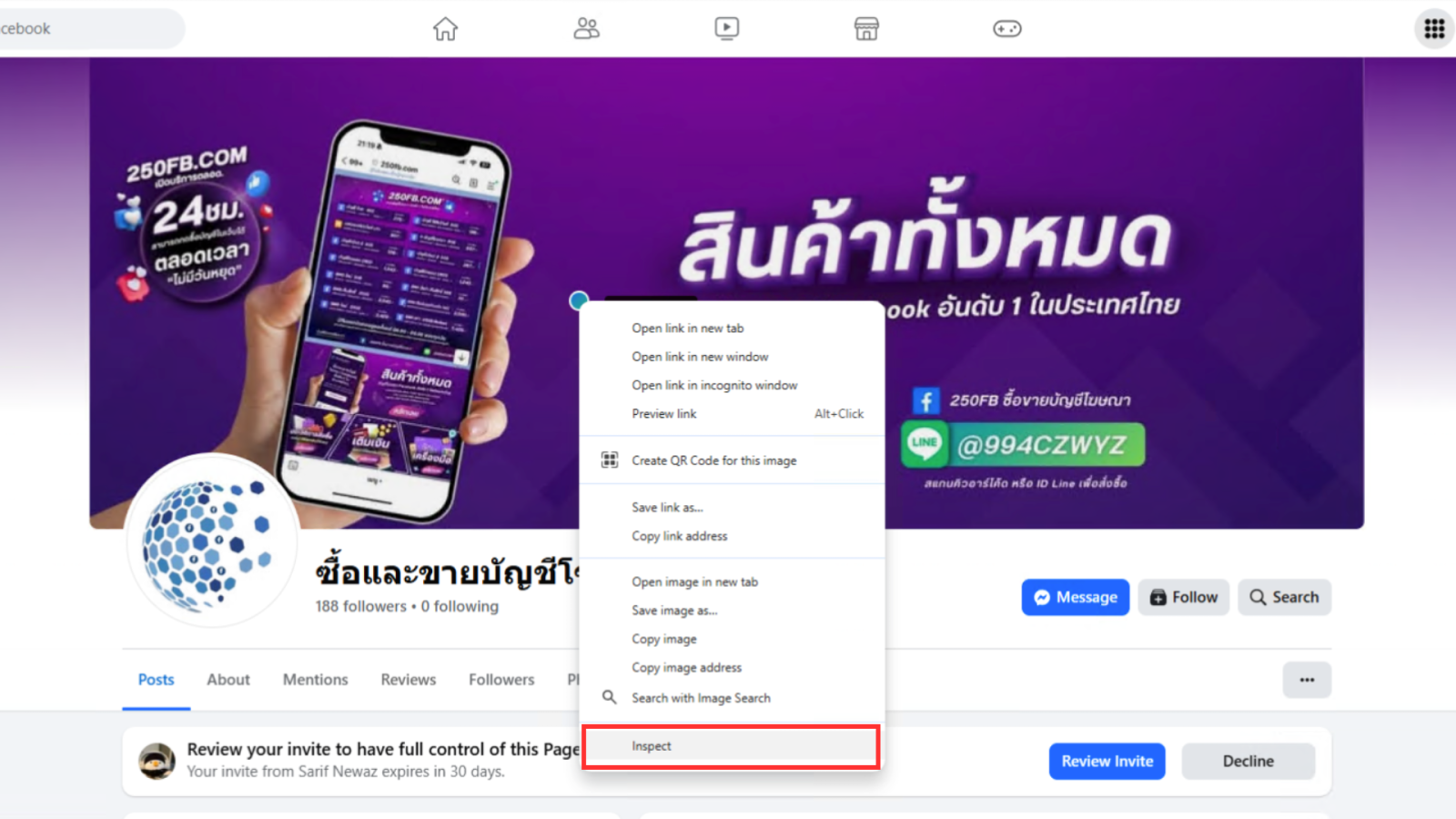Image resolution: width=1456 pixels, height=819 pixels.
Task: Click the Review Invite button
Action: click(x=1107, y=762)
